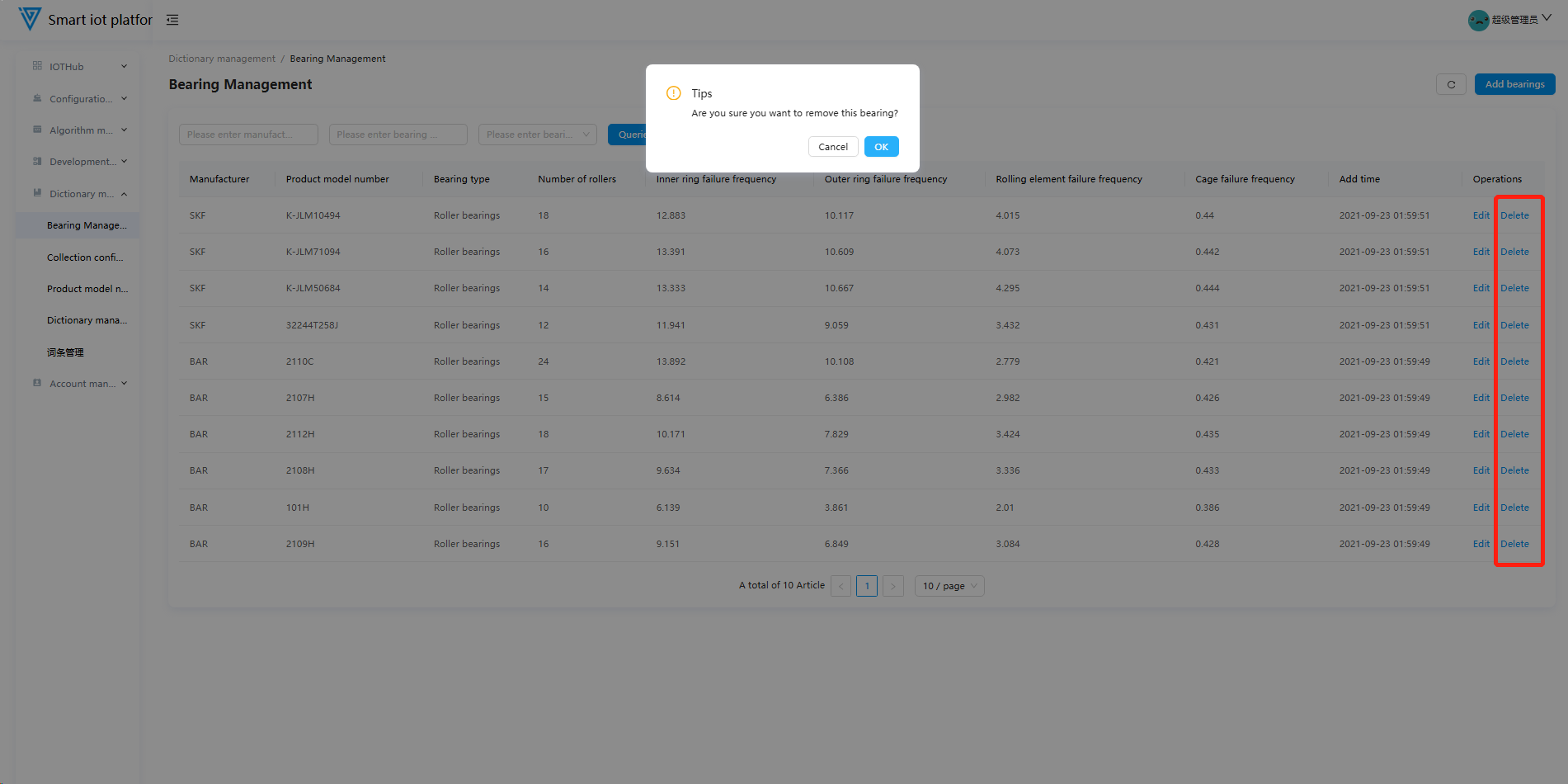1568x784 pixels.
Task: Go to next page arrow
Action: pos(893,586)
